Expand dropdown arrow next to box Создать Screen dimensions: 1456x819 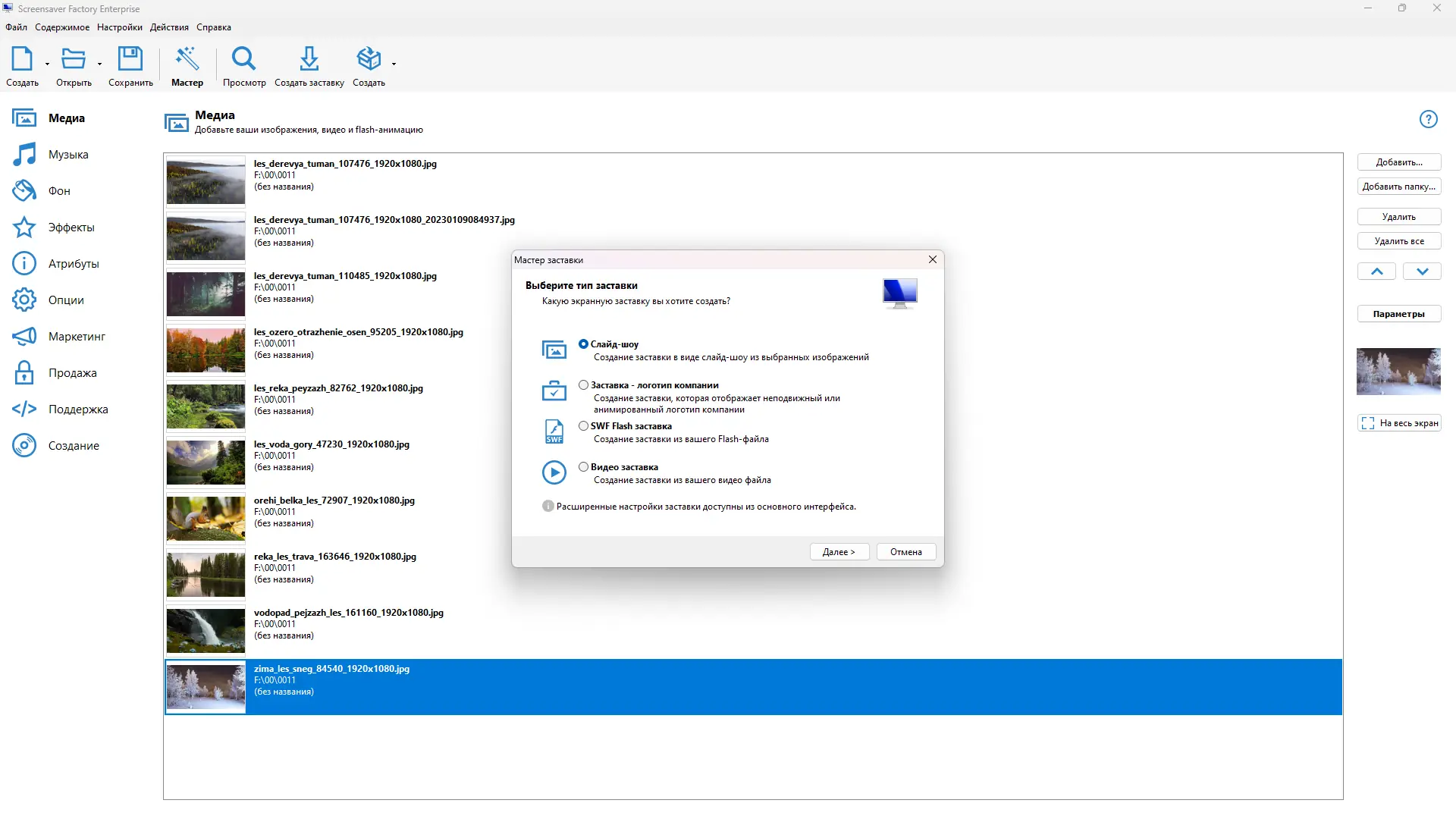(394, 64)
